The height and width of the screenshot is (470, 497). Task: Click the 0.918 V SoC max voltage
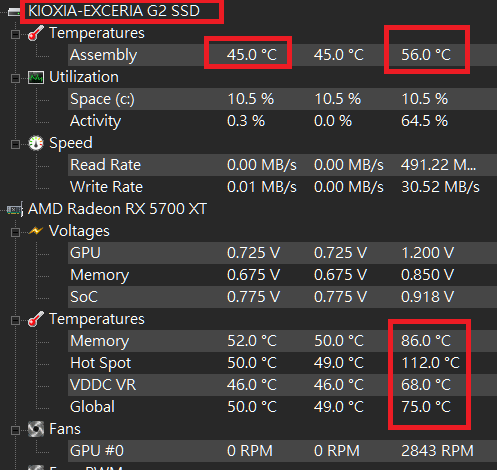coord(427,297)
